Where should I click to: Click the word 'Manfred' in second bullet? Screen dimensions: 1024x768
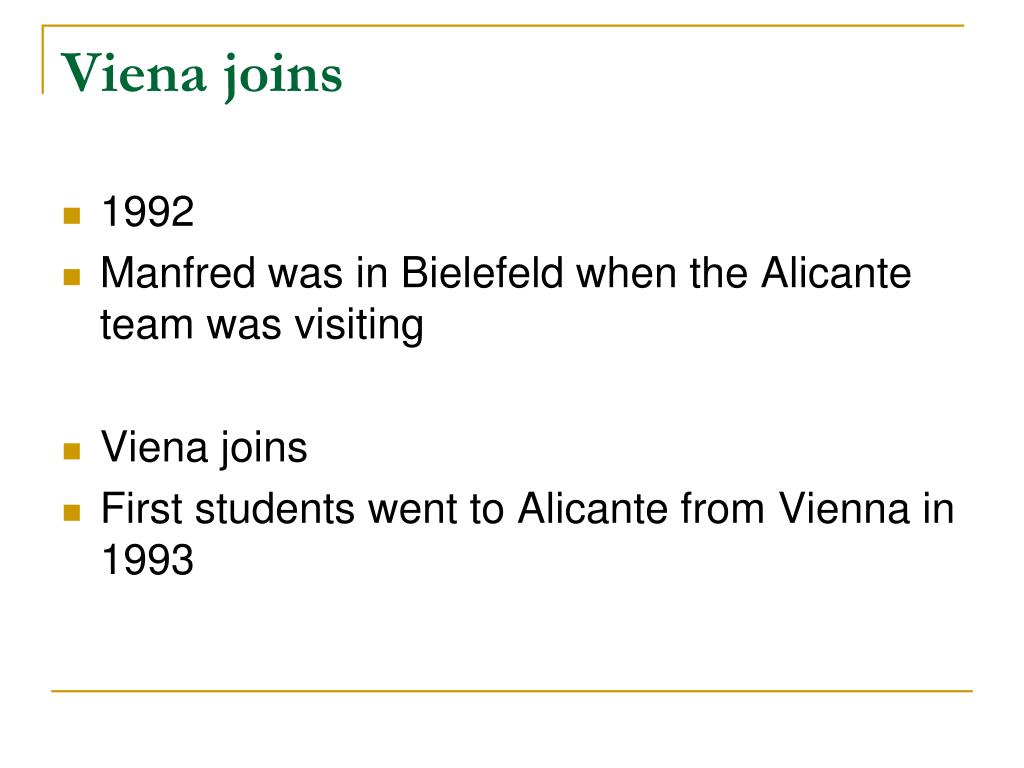(x=178, y=272)
